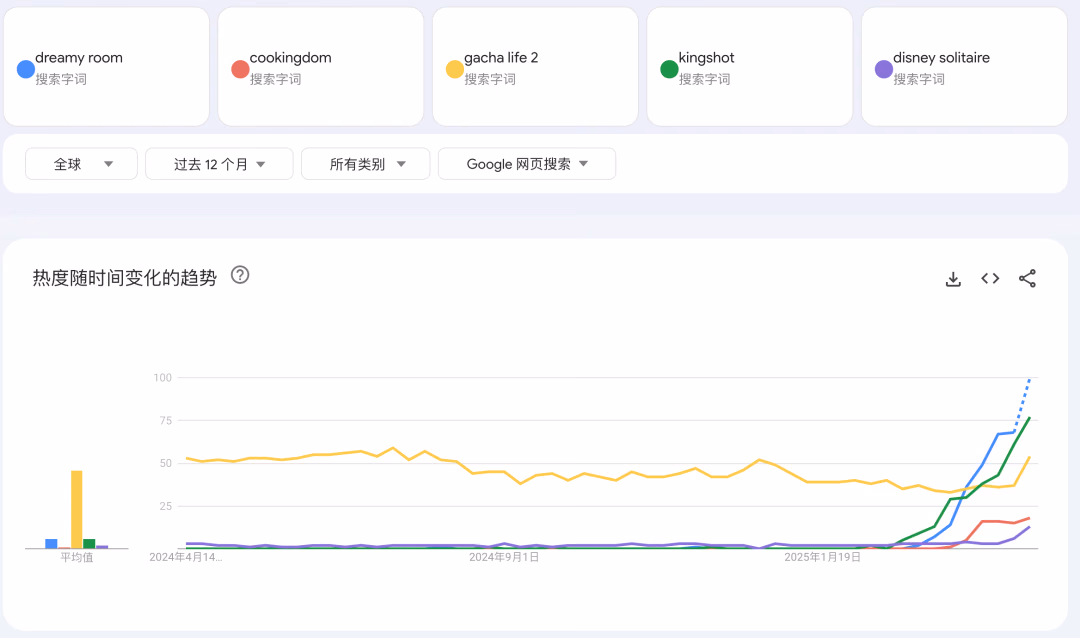This screenshot has height=638, width=1080.
Task: Click the 热度随时间变化的趋势 heading
Action: (x=125, y=278)
